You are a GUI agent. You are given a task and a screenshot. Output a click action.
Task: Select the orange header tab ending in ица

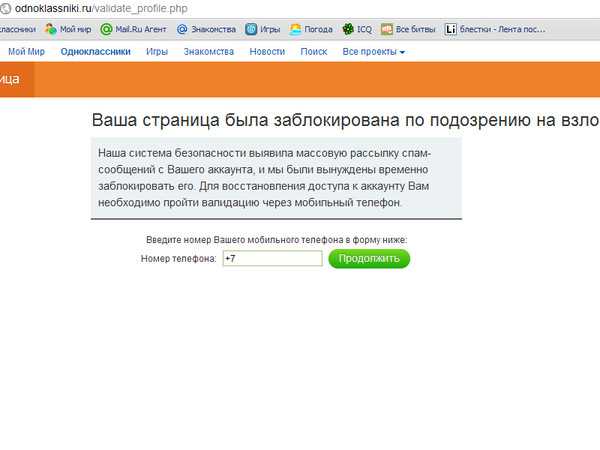(x=16, y=79)
